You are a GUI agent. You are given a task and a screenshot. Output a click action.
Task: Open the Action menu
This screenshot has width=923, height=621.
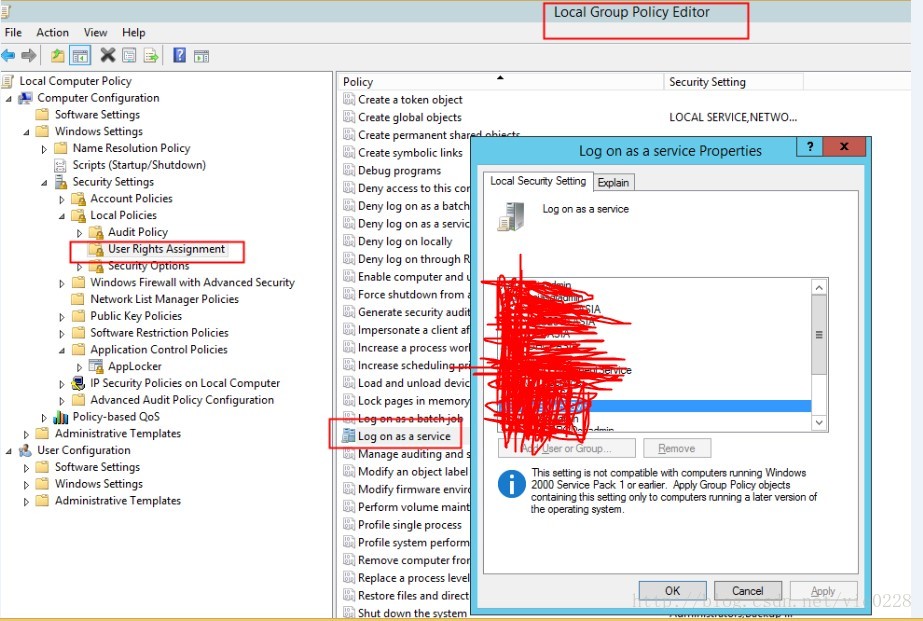(x=52, y=32)
